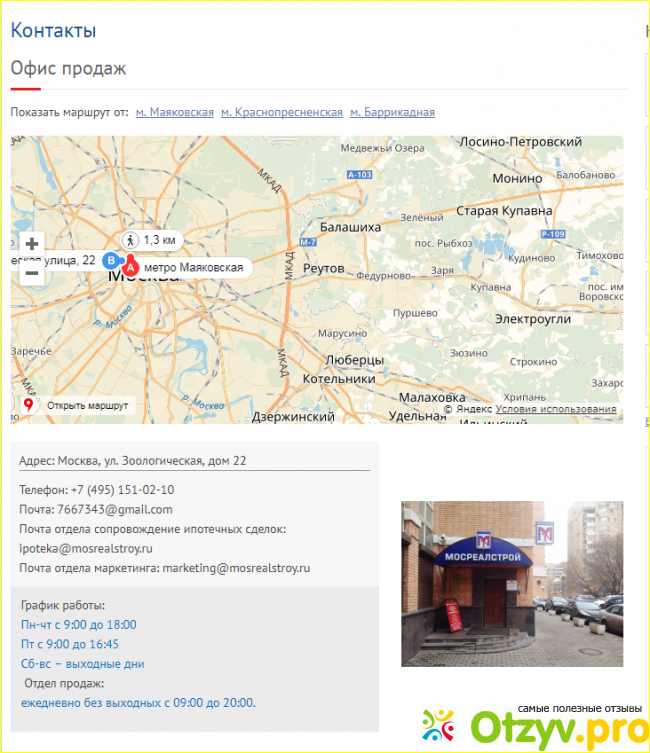Click the 1,3 км walking distance bubble
This screenshot has width=650, height=753.
tap(152, 240)
